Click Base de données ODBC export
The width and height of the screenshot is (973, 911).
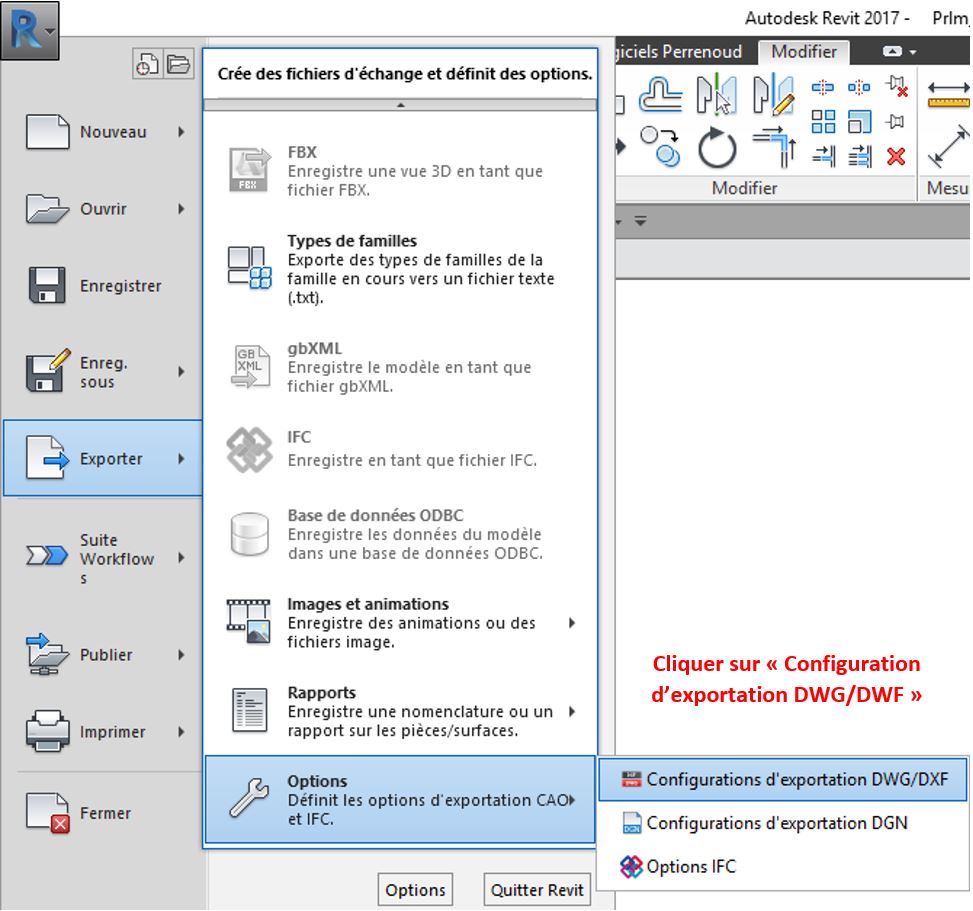click(x=401, y=534)
